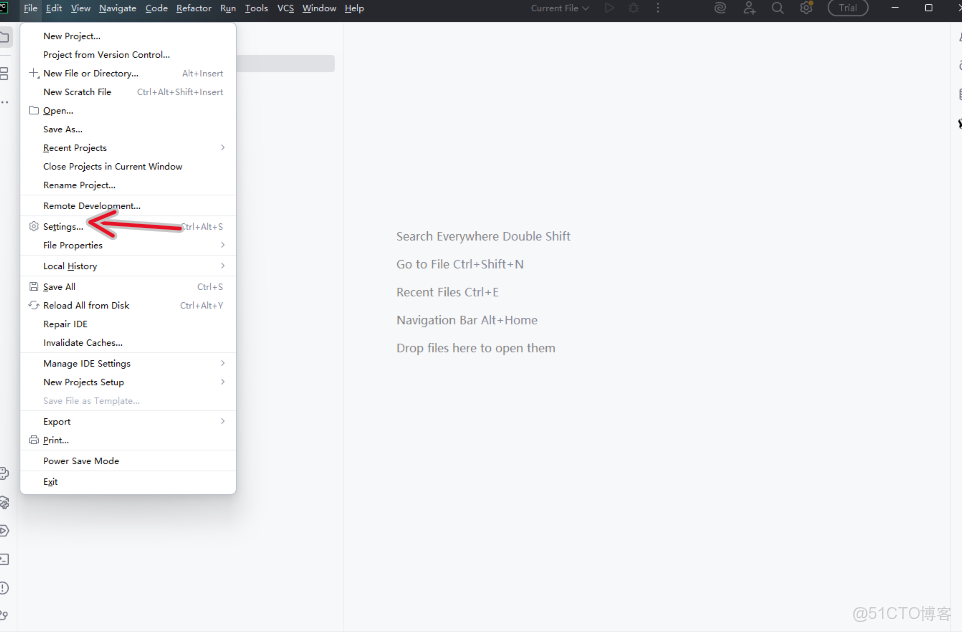This screenshot has width=962, height=632.
Task: Click More tool windows ellipsis icon
Action: click(x=4, y=102)
